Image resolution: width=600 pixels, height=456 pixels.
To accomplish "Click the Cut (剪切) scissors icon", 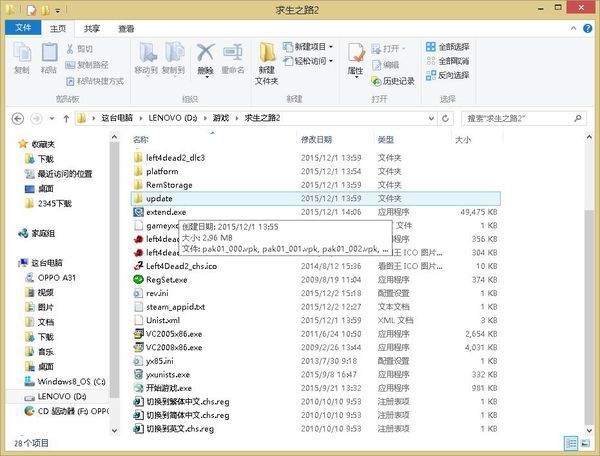I will click(70, 49).
